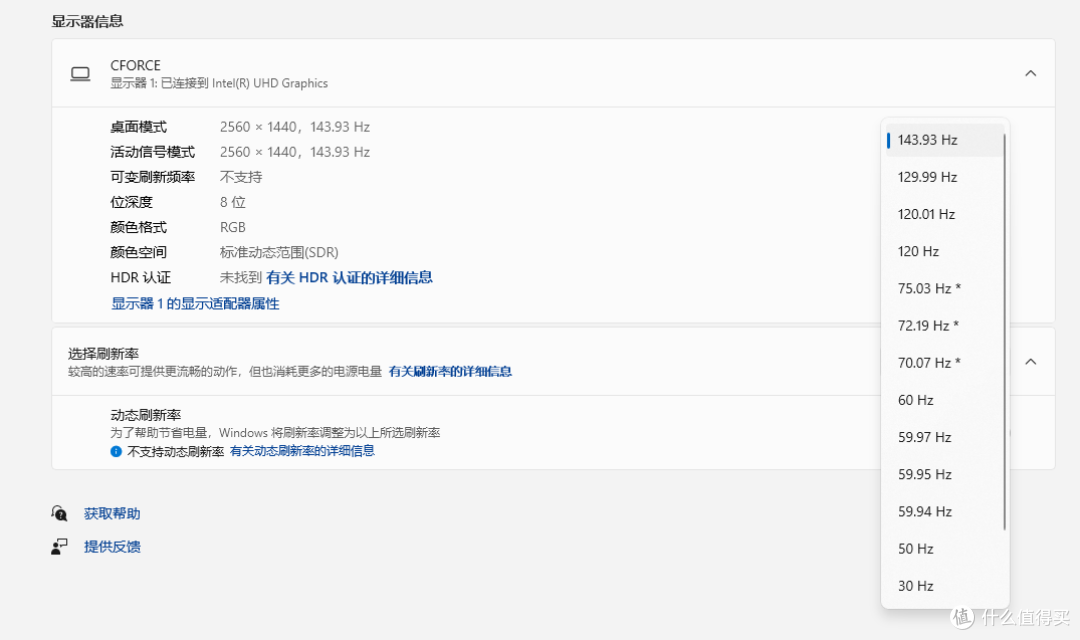This screenshot has height=640, width=1080.
Task: Click the 8 位 bit depth value
Action: tap(233, 202)
